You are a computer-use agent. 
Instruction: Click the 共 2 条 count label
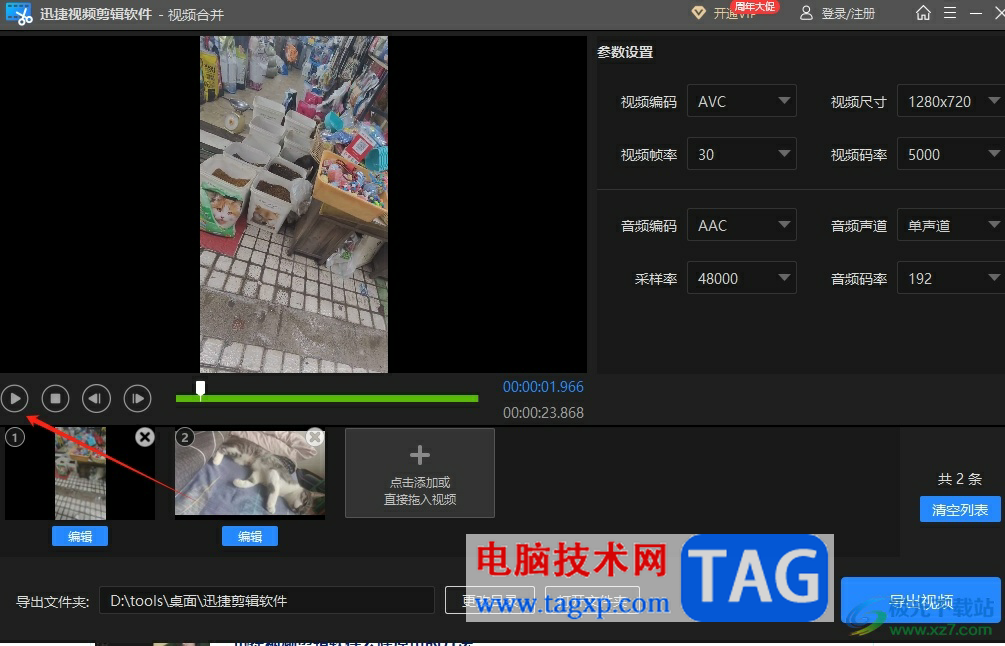click(x=959, y=479)
